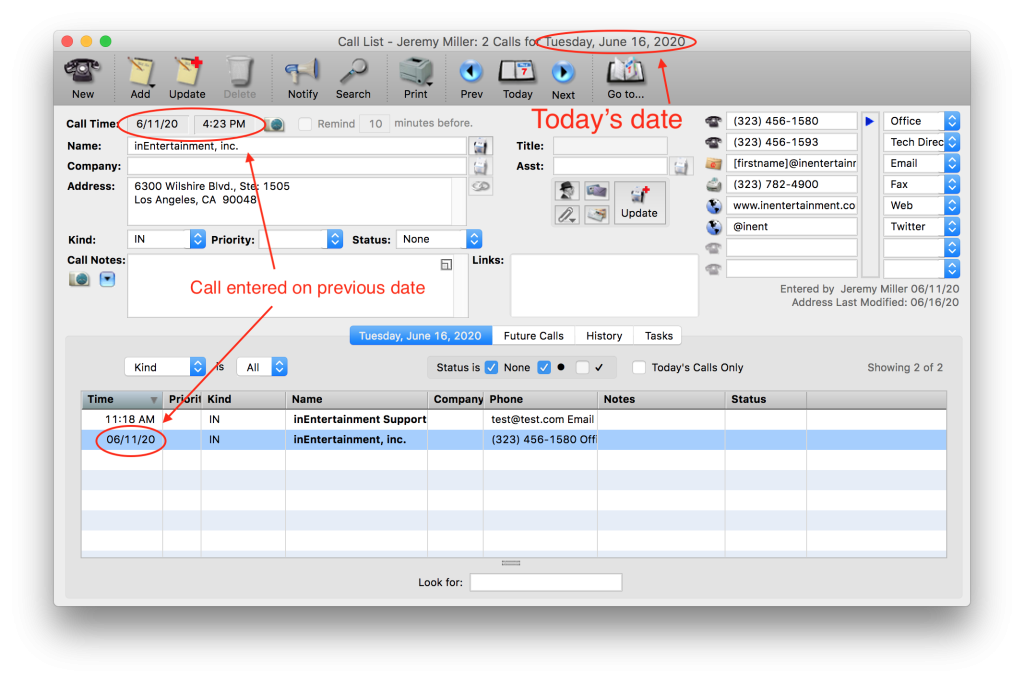
Task: Click the 4:23 PM time field
Action: point(224,123)
